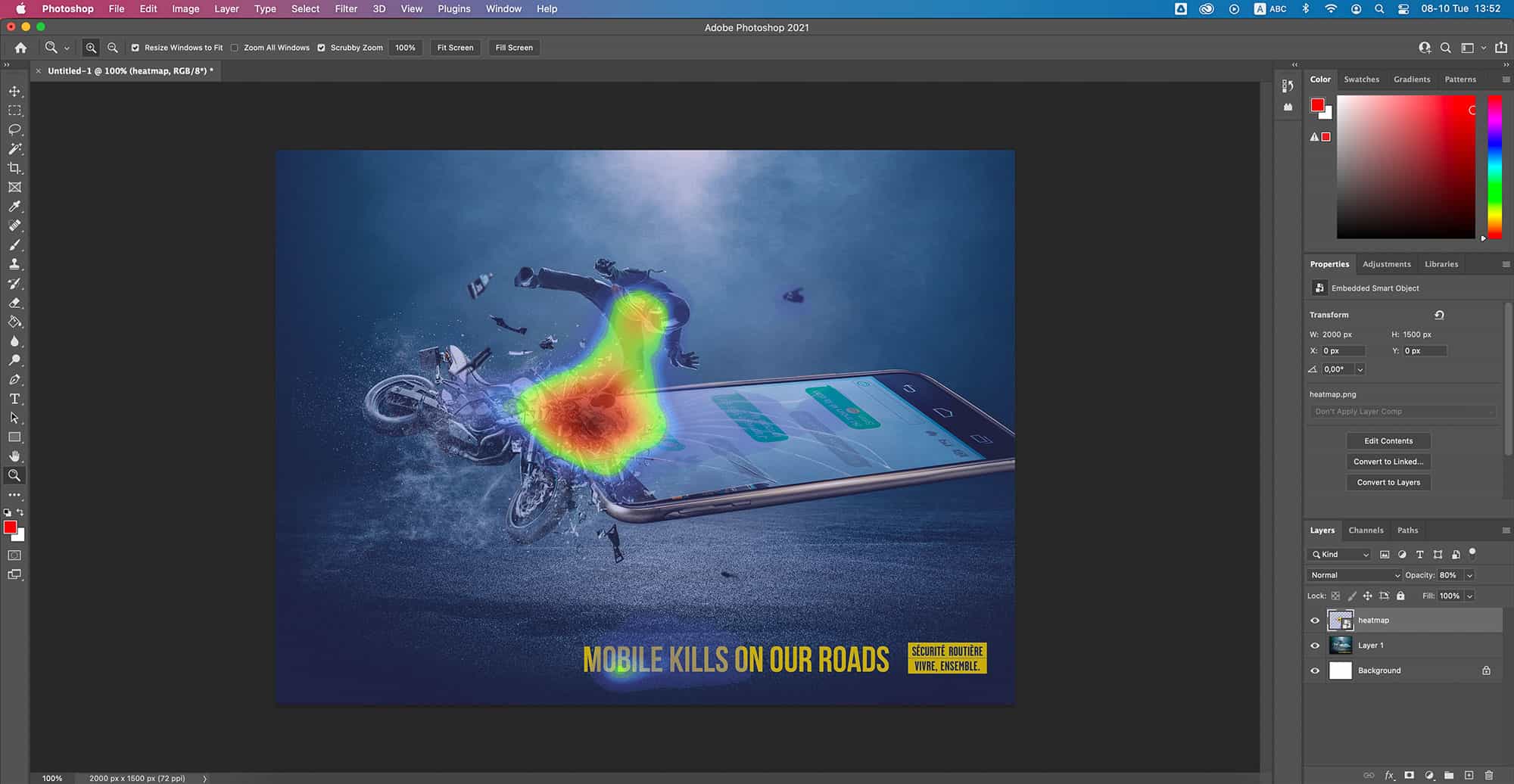The image size is (1514, 784).
Task: Select the Lasso tool
Action: coord(14,129)
